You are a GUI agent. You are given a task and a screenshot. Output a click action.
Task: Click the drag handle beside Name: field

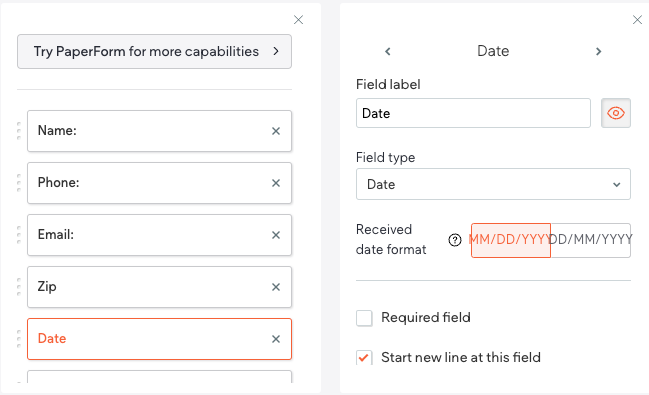coord(19,131)
